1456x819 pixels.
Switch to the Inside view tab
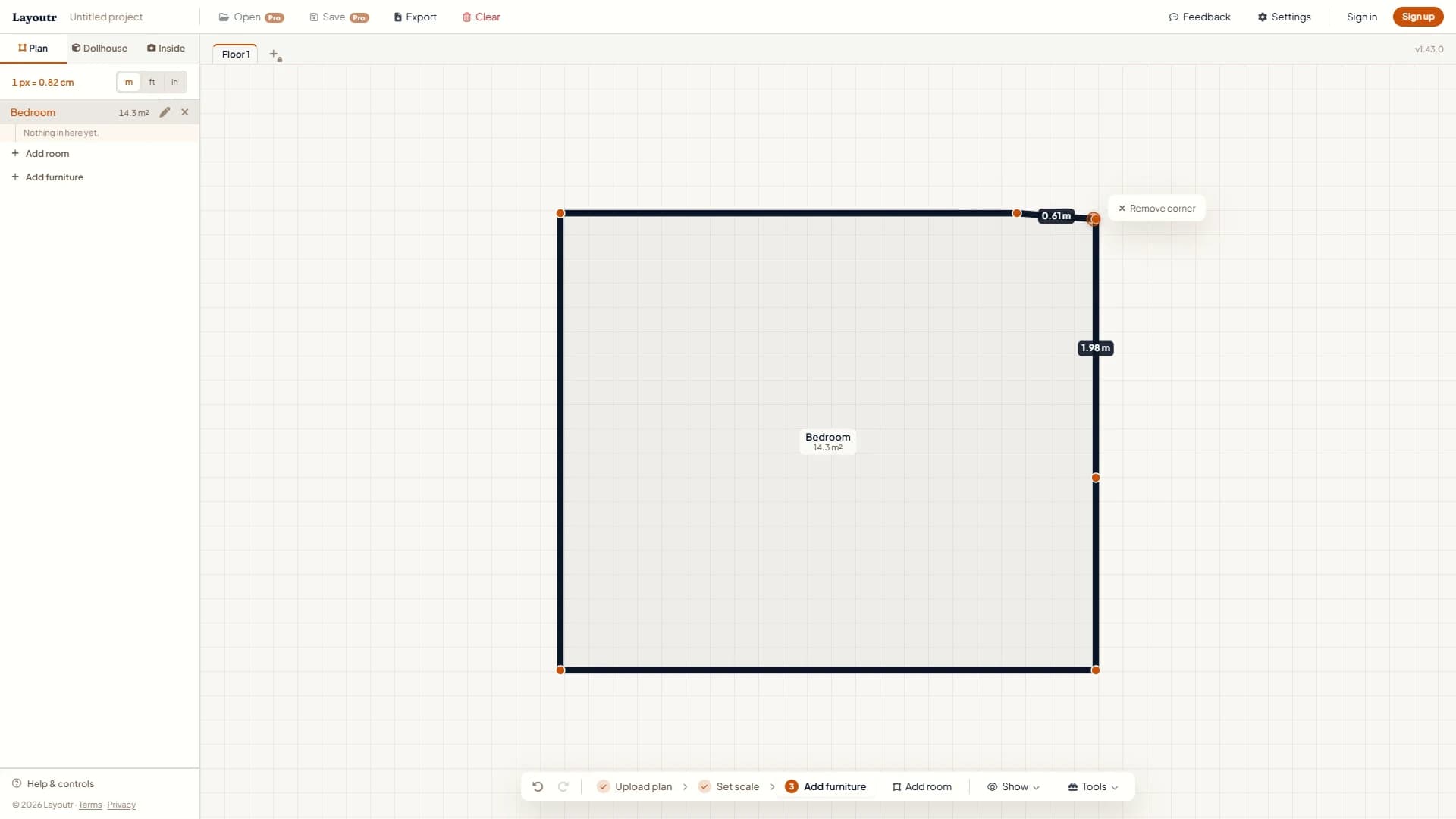click(x=166, y=48)
